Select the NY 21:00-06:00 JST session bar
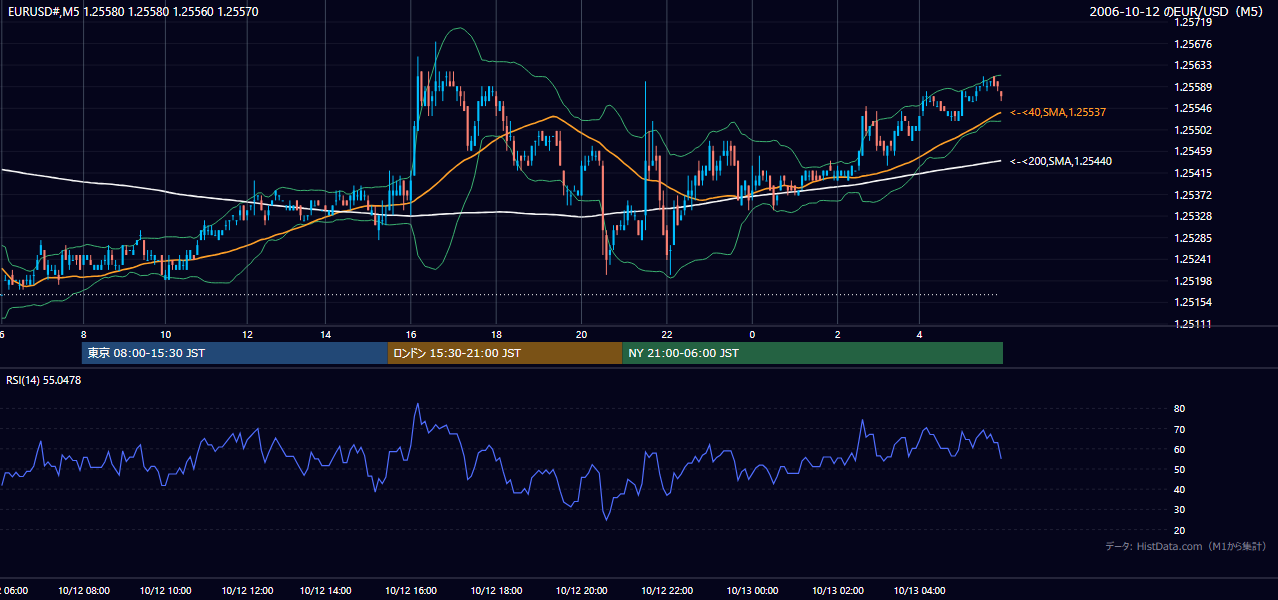This screenshot has height=600, width=1278. coord(812,353)
